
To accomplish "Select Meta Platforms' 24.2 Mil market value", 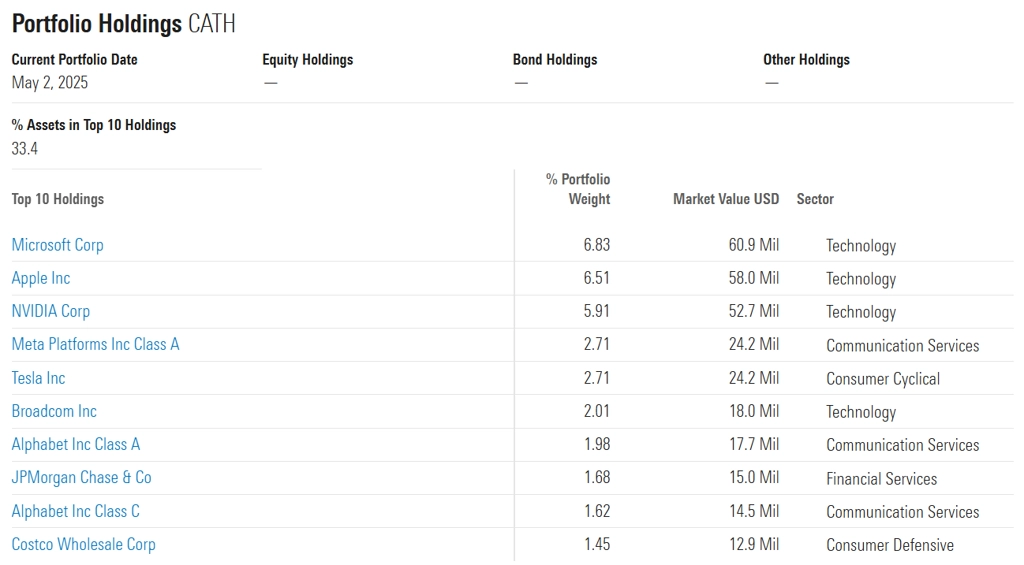I will (754, 344).
